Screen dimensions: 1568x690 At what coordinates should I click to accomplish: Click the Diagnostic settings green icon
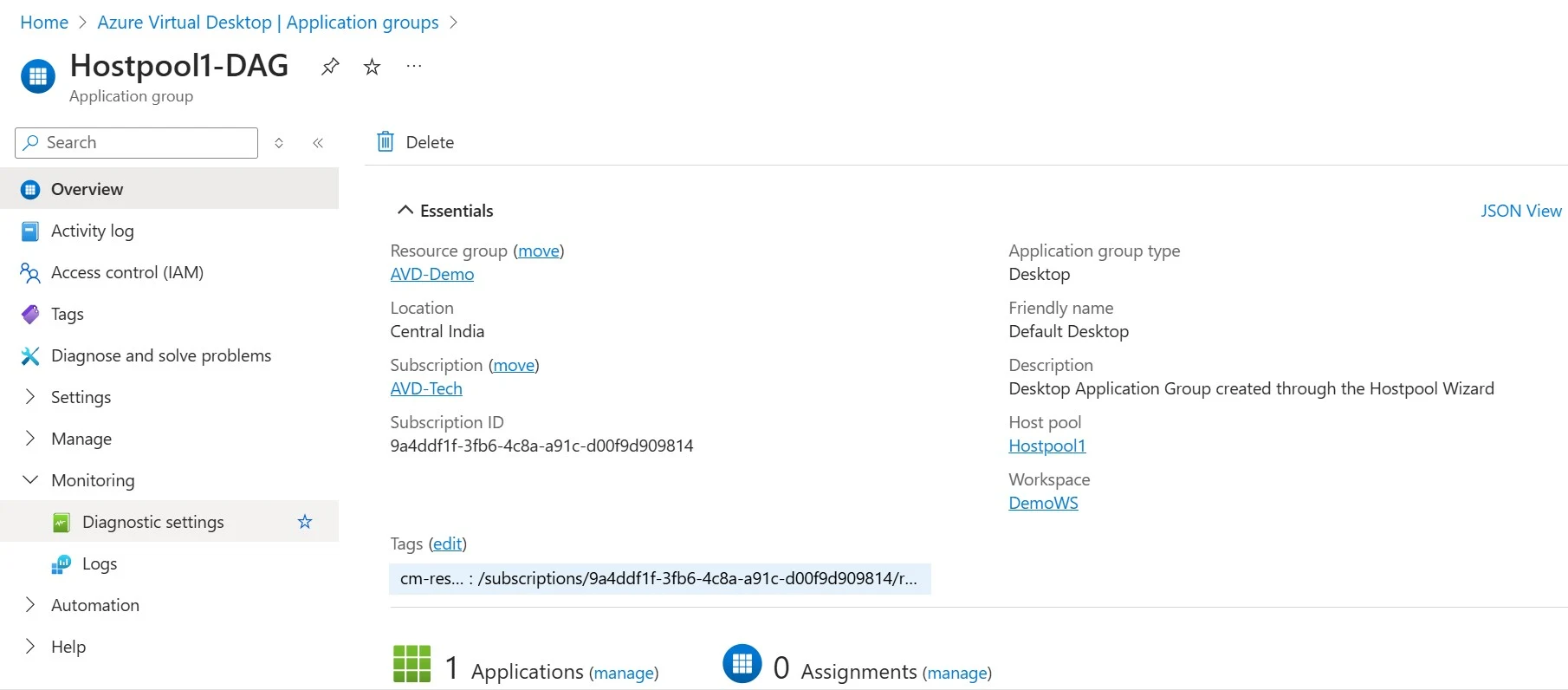point(62,523)
